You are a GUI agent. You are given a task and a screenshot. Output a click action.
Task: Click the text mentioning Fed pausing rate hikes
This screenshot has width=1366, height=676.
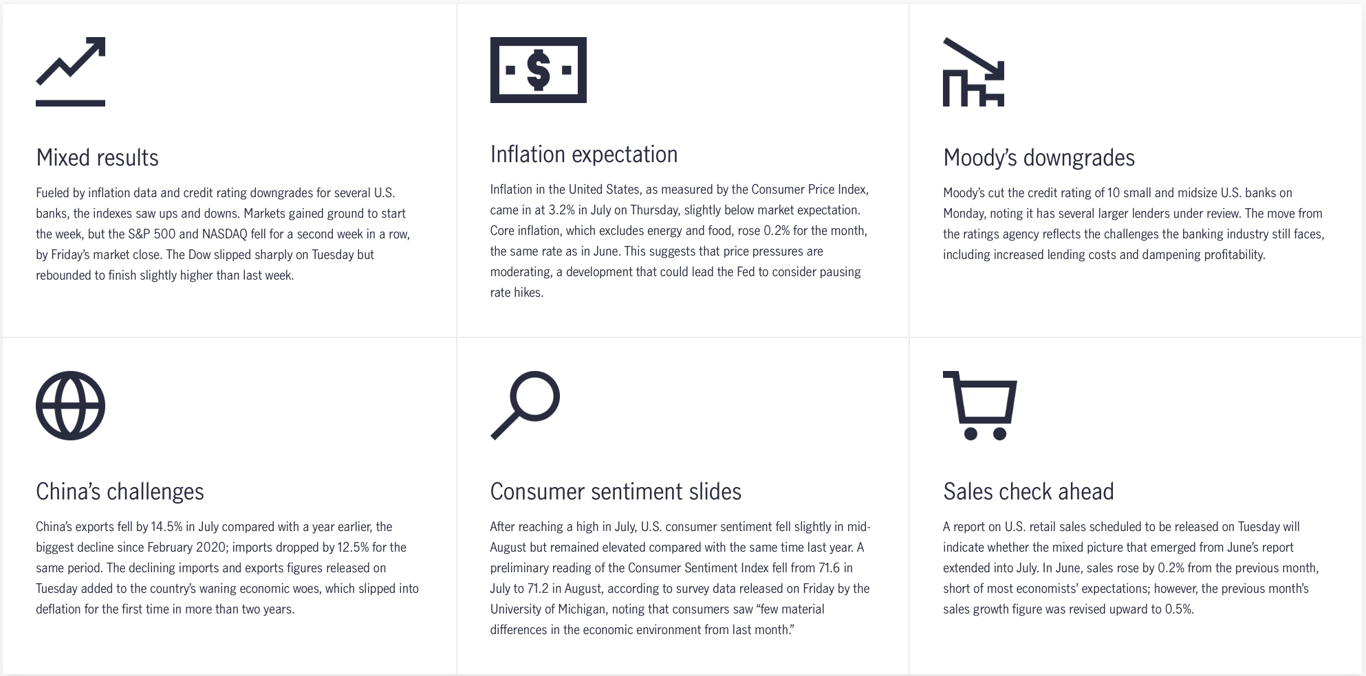coord(675,282)
